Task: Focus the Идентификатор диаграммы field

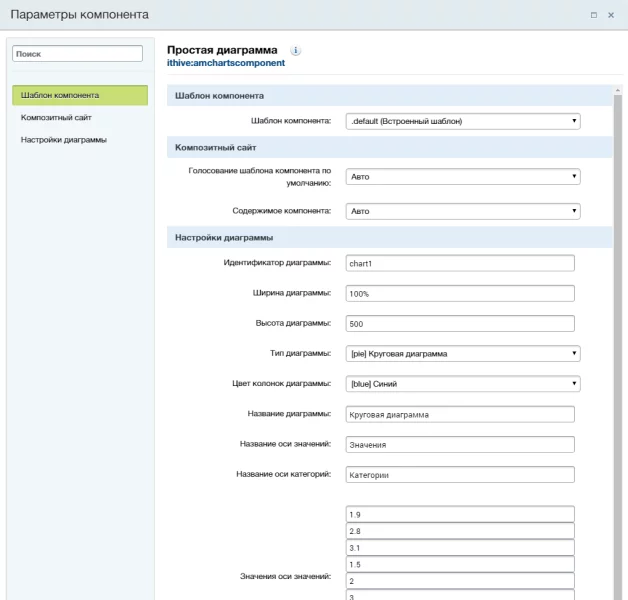Action: (x=460, y=263)
